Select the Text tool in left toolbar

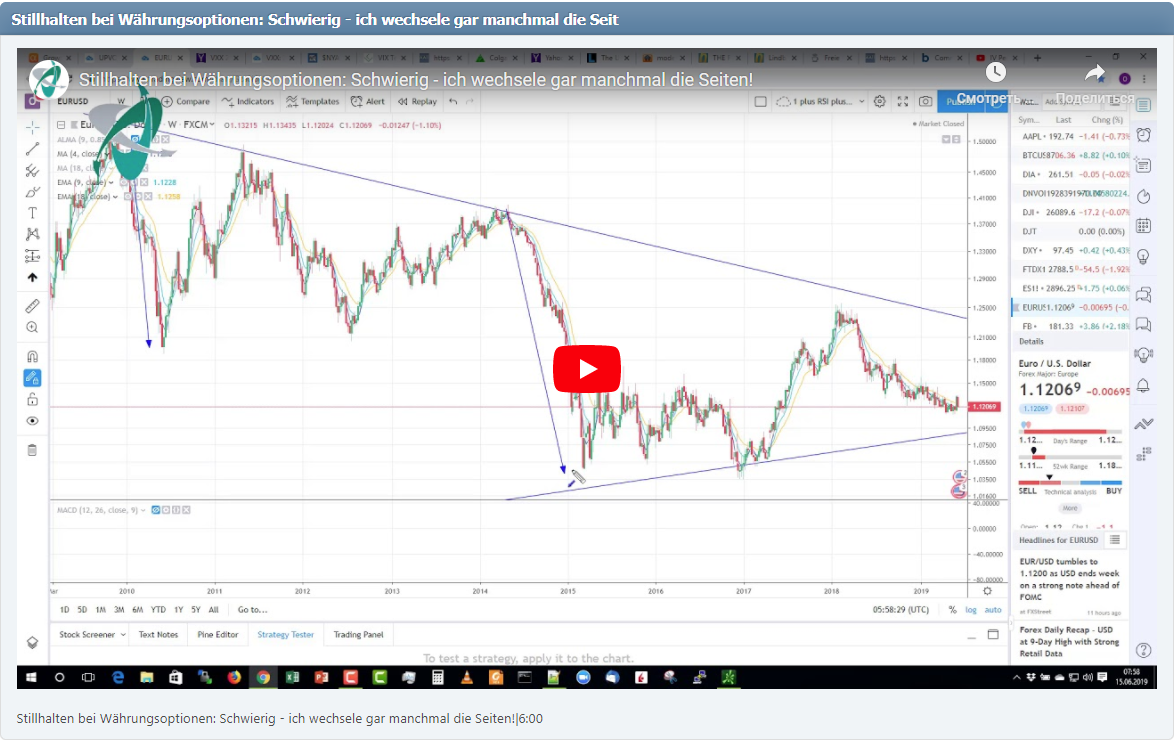tap(32, 213)
